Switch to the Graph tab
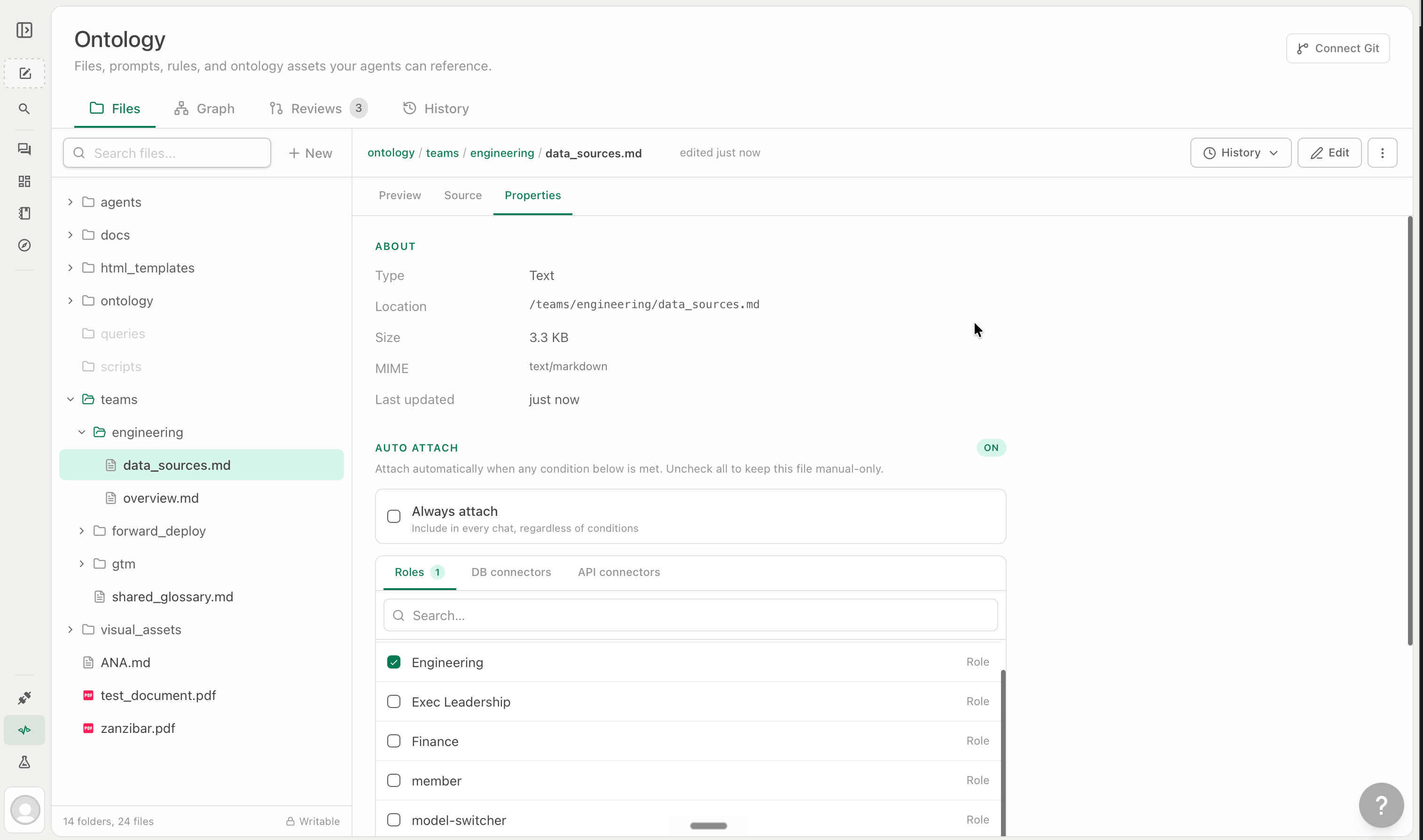Image resolution: width=1423 pixels, height=840 pixels. (x=204, y=109)
